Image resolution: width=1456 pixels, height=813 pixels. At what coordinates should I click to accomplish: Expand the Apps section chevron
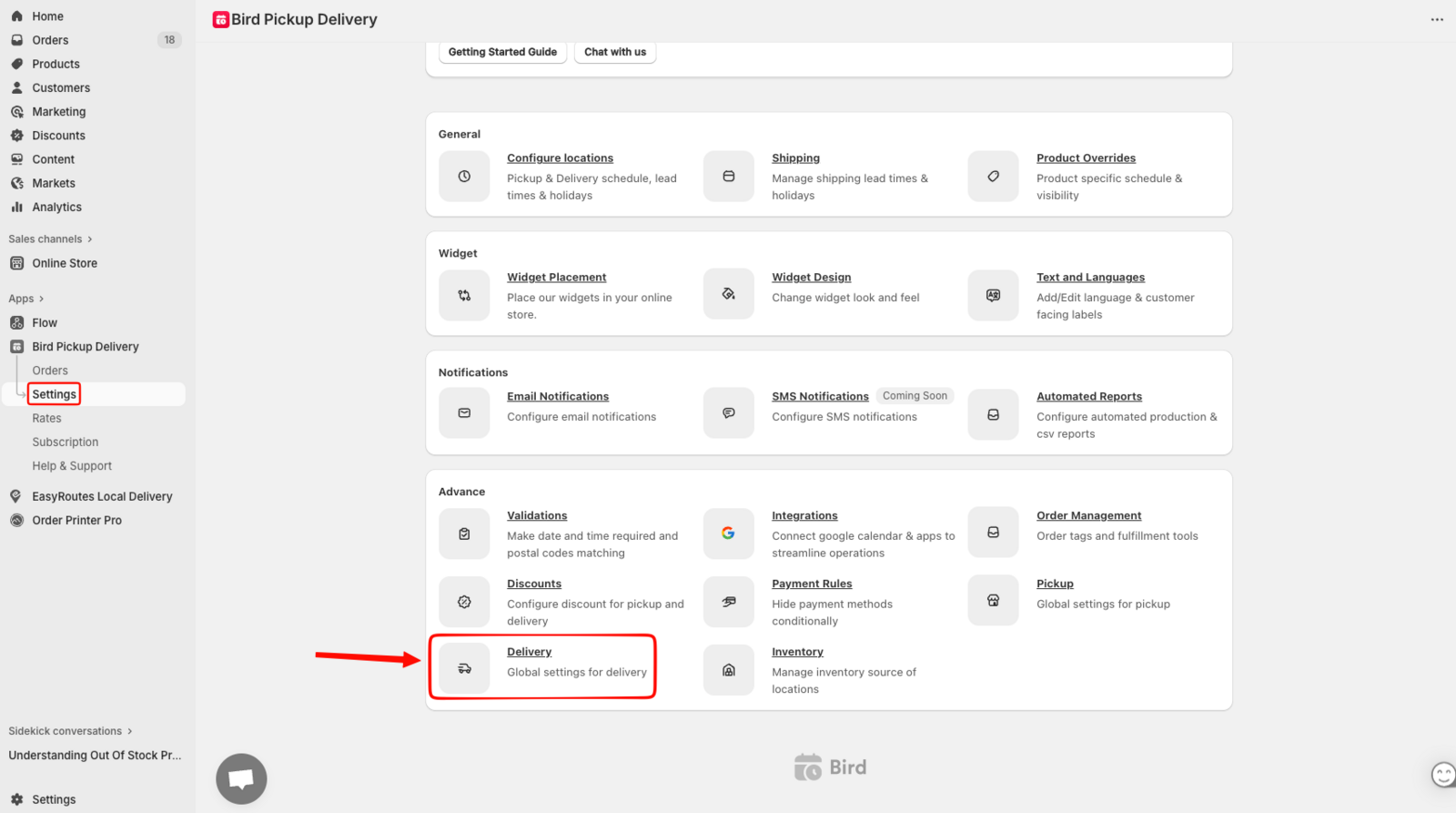42,299
